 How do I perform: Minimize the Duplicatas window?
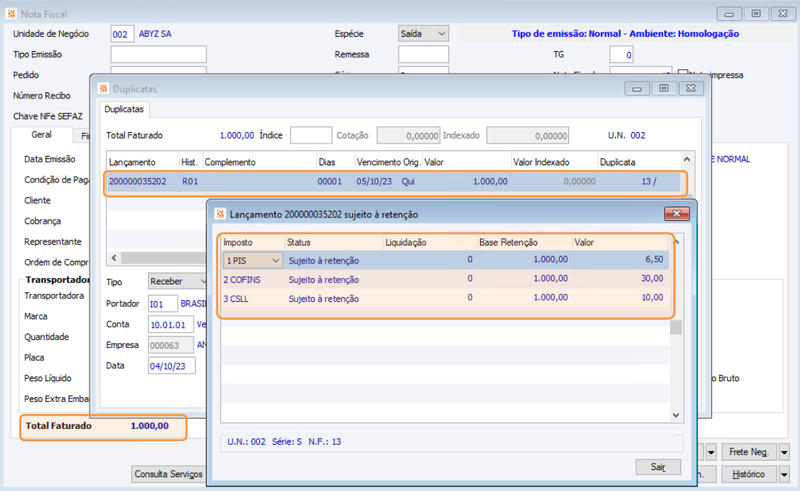click(x=637, y=88)
